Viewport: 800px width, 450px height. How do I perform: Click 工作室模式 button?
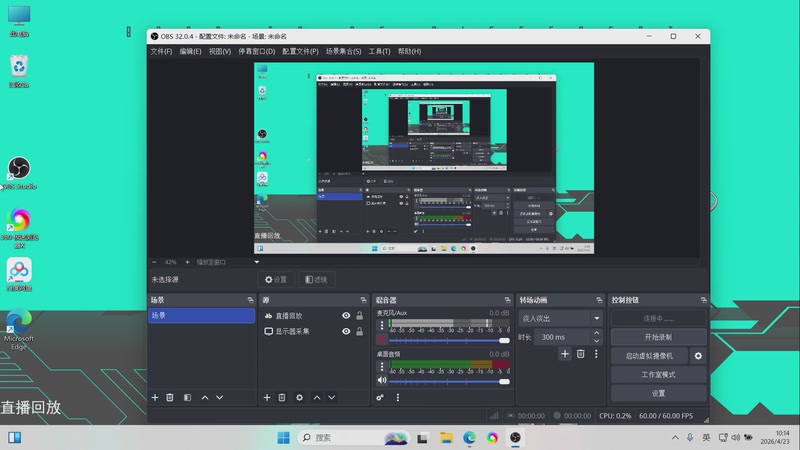[658, 374]
